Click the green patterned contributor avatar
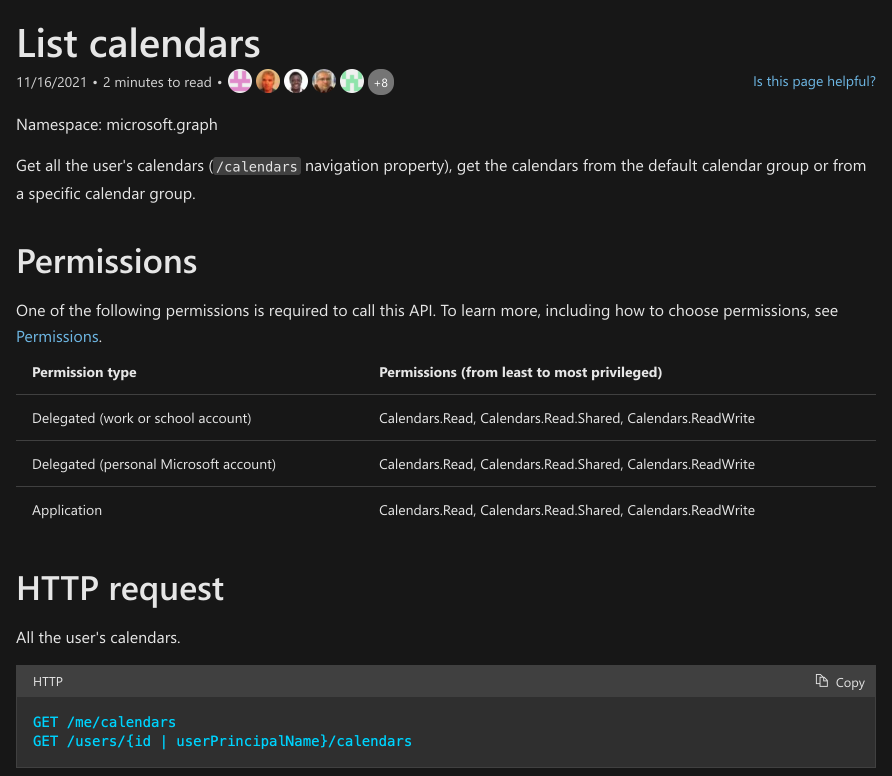Image resolution: width=892 pixels, height=776 pixels. [352, 82]
